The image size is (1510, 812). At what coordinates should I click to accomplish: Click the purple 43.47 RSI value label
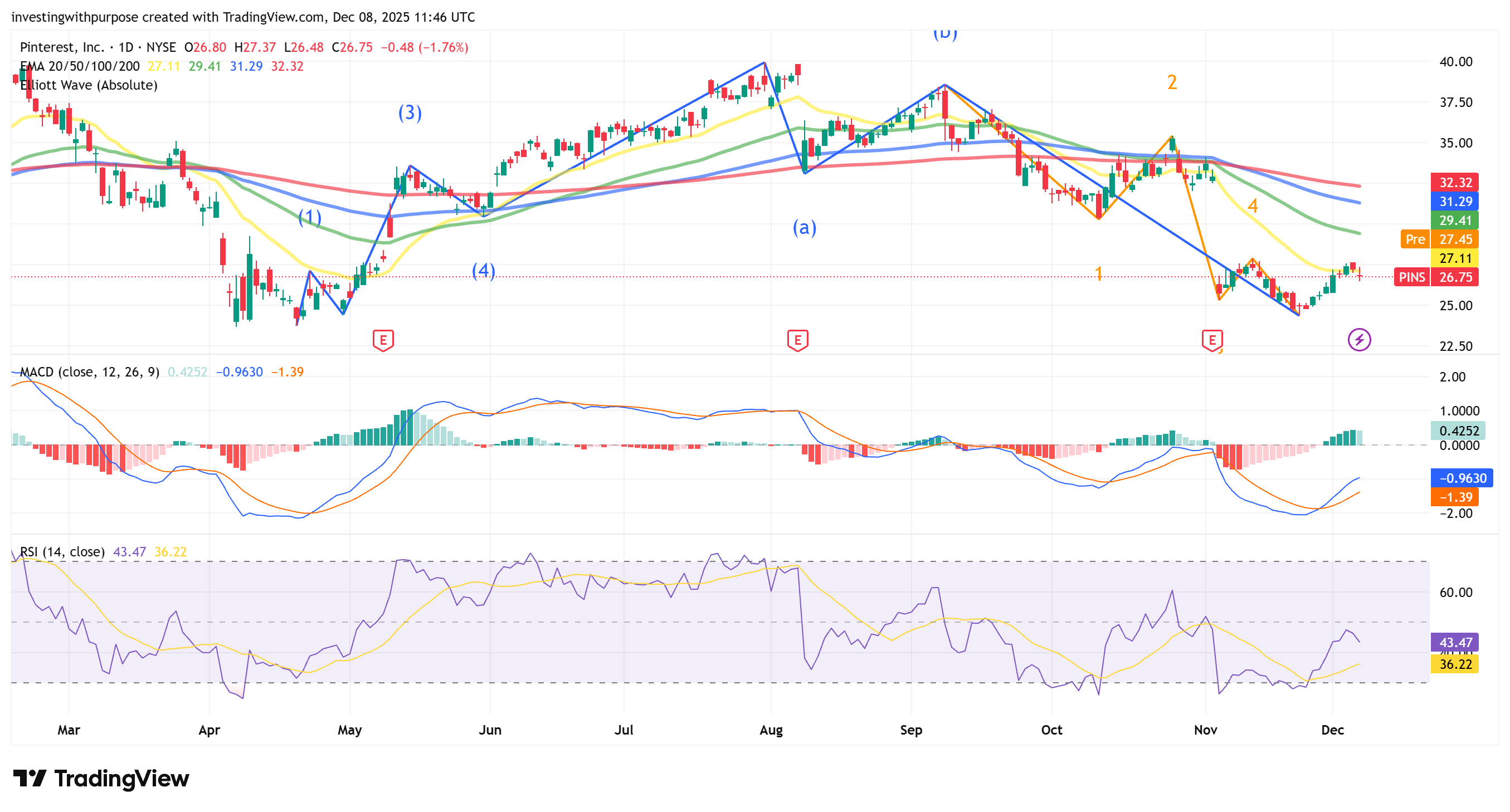tap(1455, 642)
